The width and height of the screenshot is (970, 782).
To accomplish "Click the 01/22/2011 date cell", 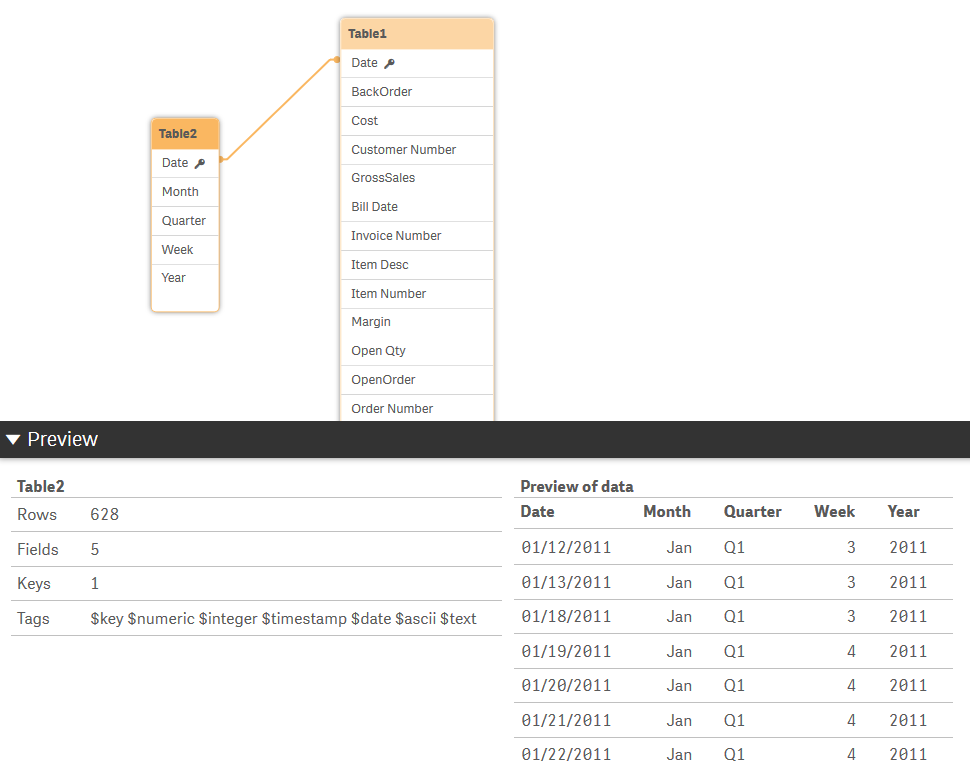I will (566, 755).
